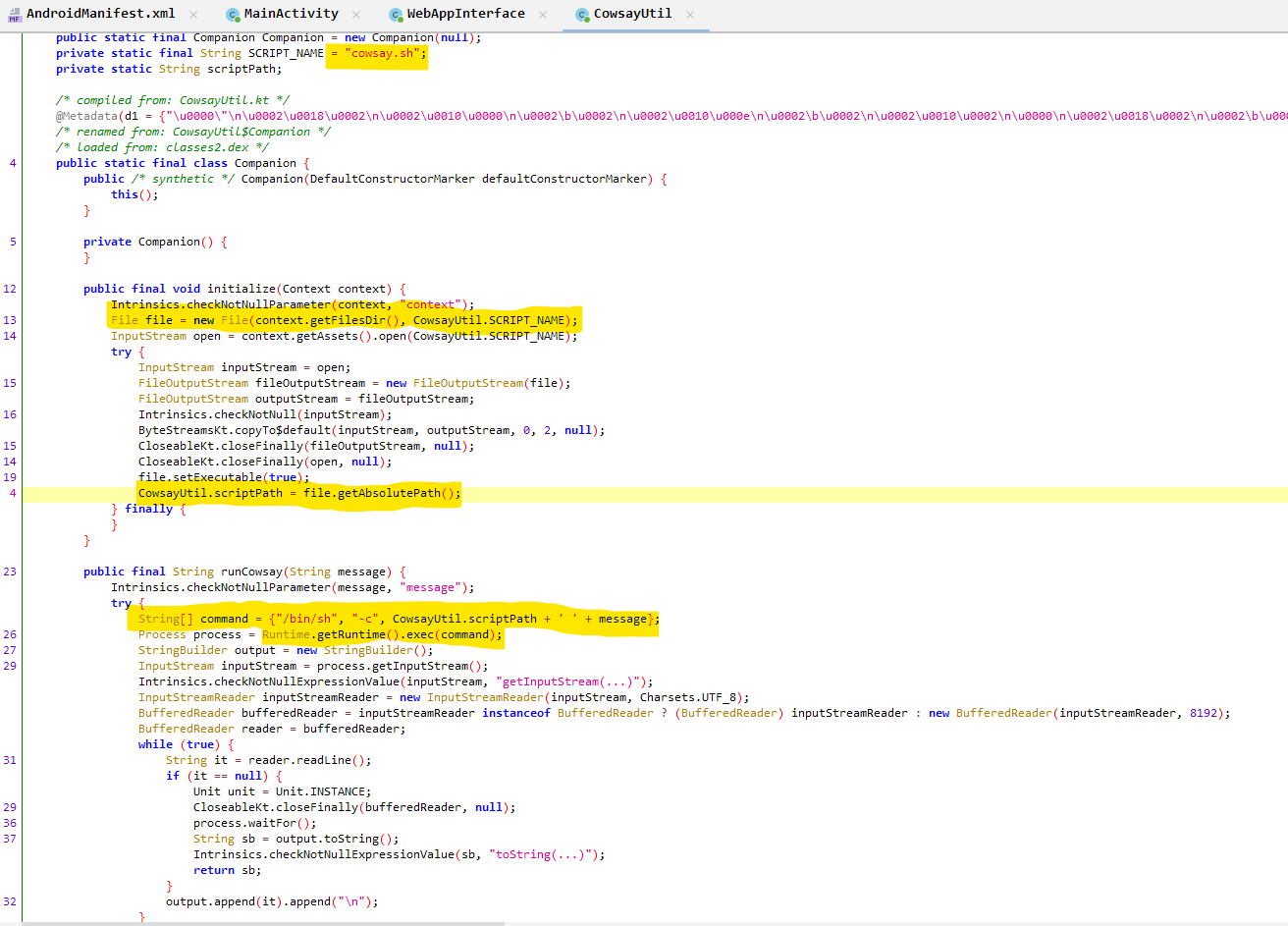The image size is (1288, 926).
Task: Open the MainActivity tab
Action: 291,14
